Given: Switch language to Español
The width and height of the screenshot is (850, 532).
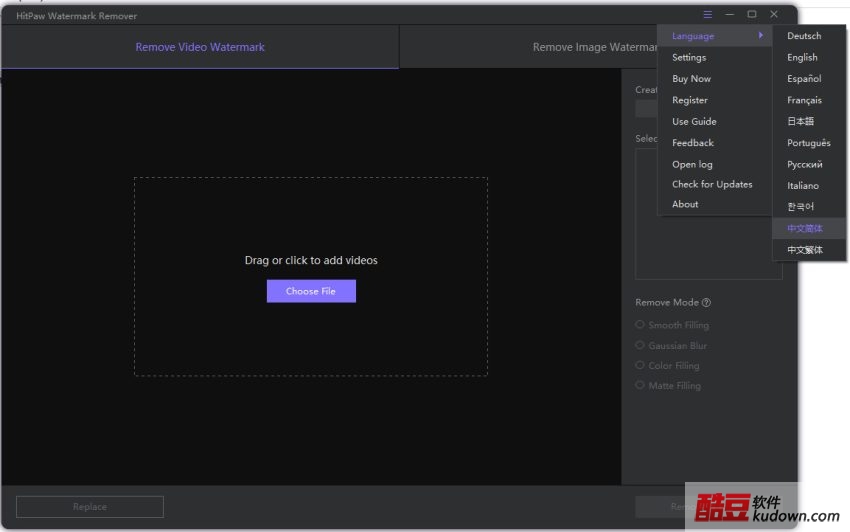Looking at the screenshot, I should 809,79.
